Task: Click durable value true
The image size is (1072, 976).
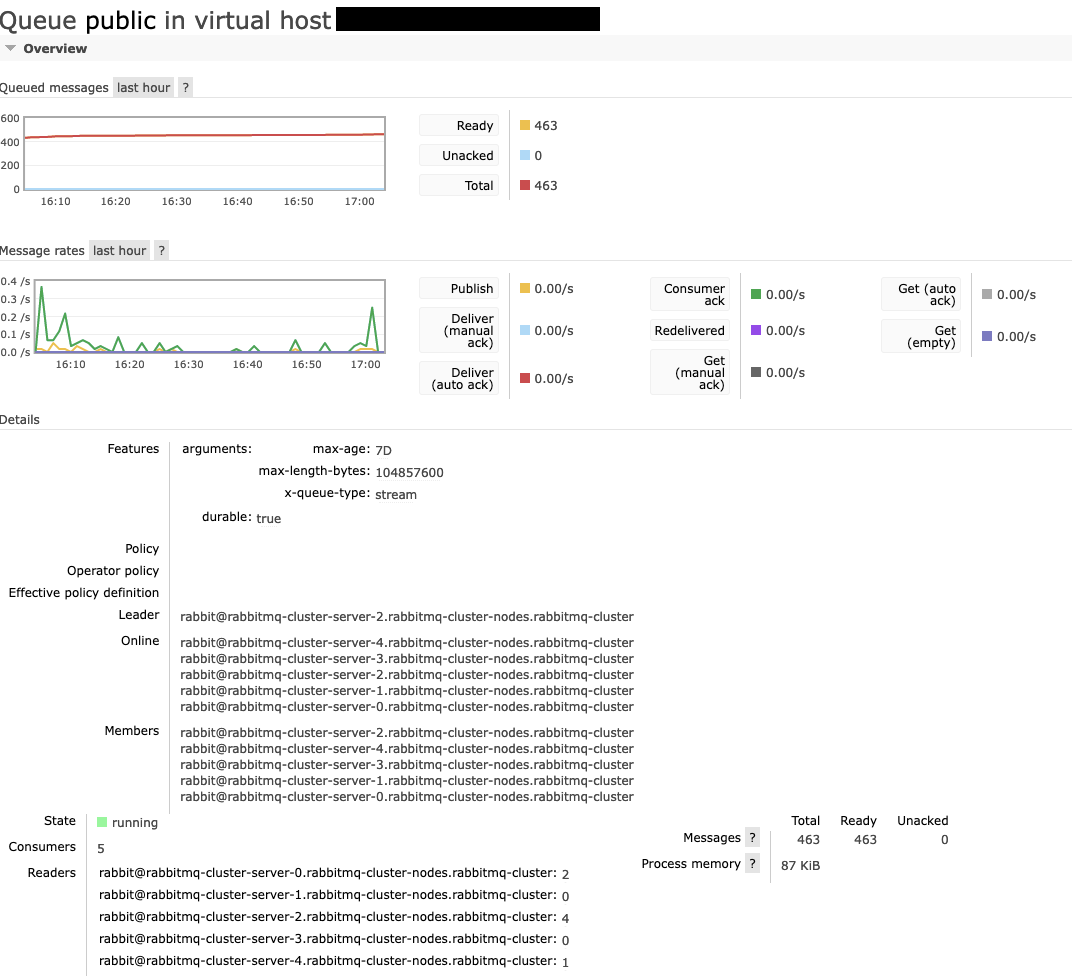Action: [269, 518]
